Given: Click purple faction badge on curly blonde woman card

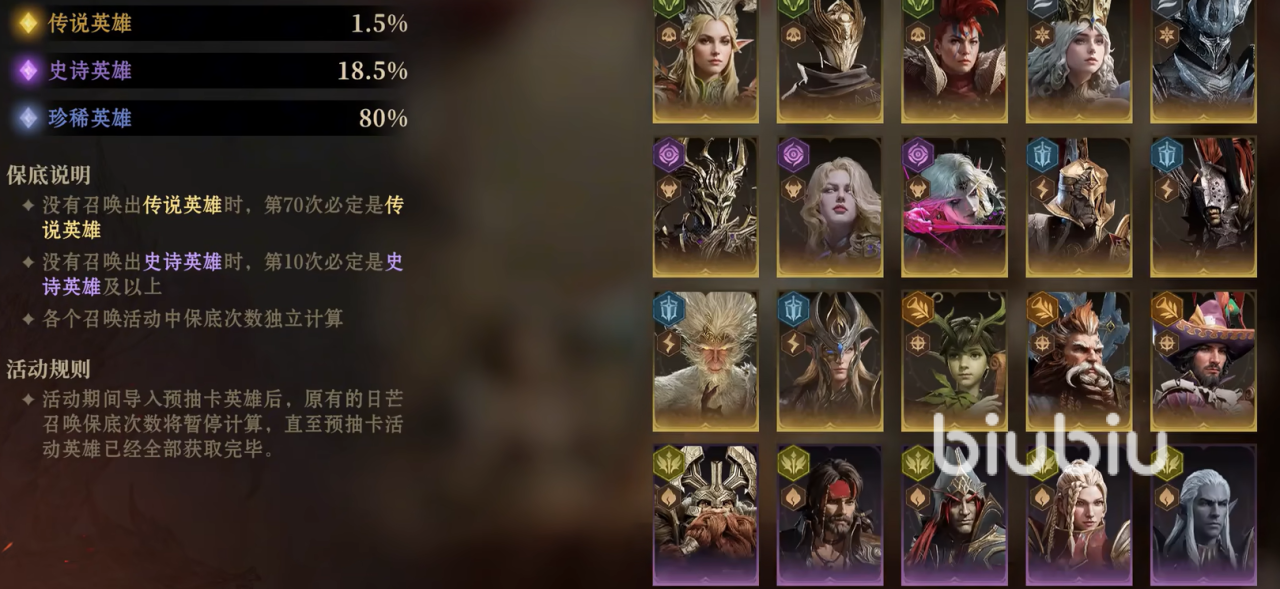Looking at the screenshot, I should tap(793, 155).
